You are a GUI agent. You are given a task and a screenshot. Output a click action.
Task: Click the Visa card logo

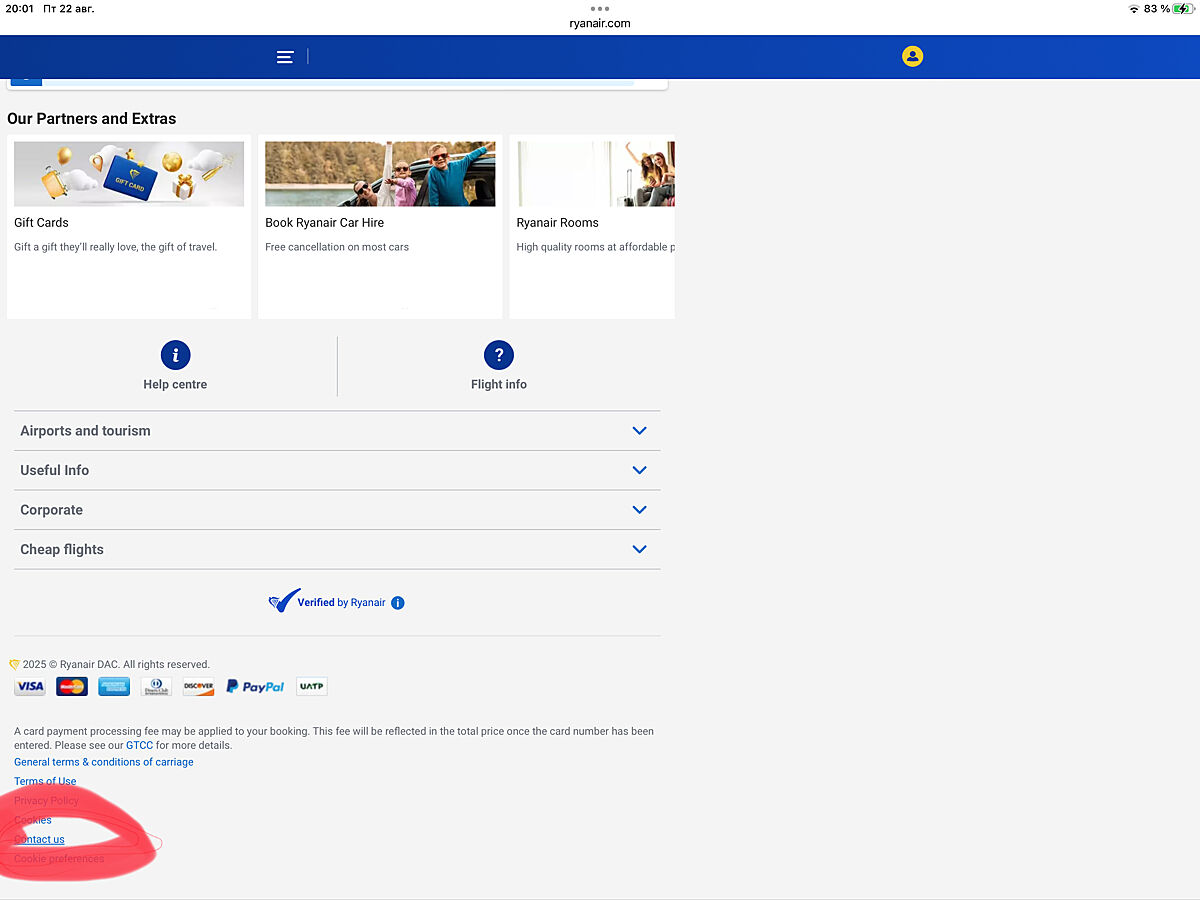pos(30,687)
